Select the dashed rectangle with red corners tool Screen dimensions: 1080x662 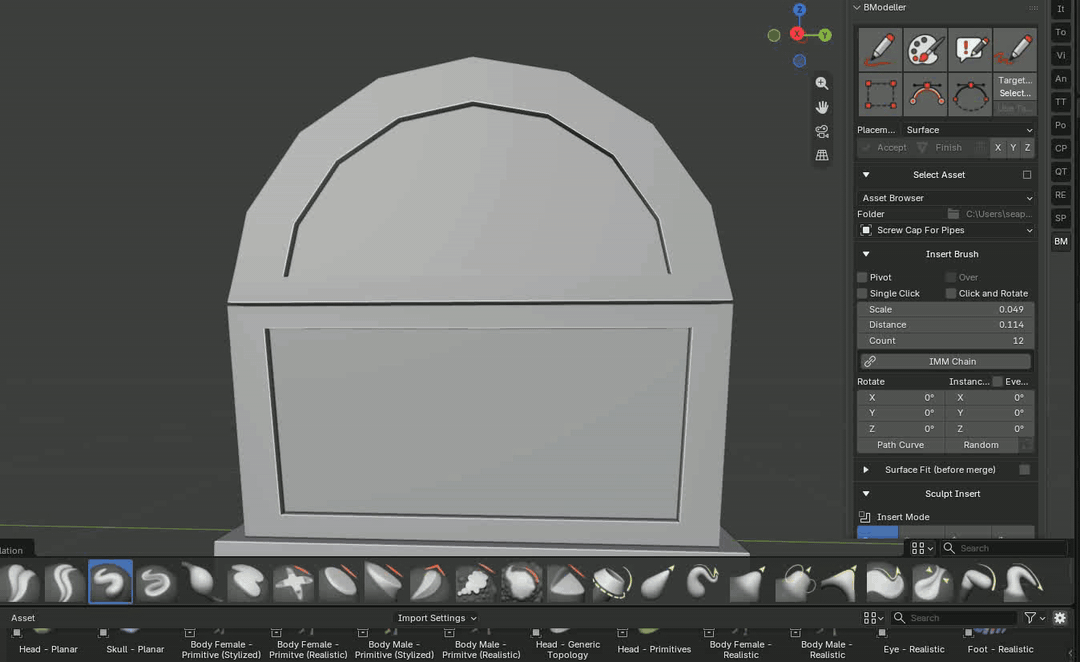pyautogui.click(x=880, y=94)
